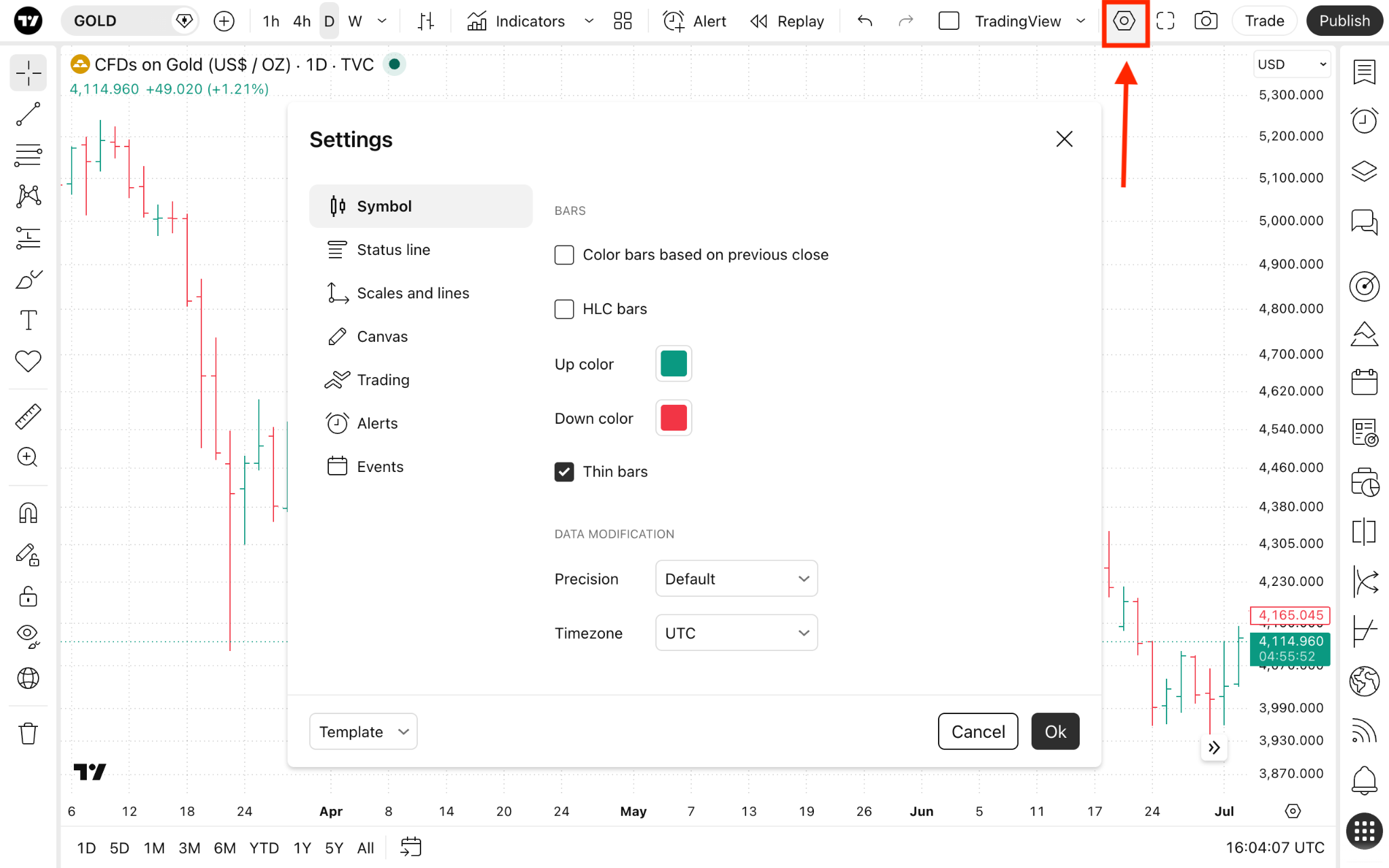1389x868 pixels.
Task: Expand the Indicators favorites chevron
Action: coord(589,21)
